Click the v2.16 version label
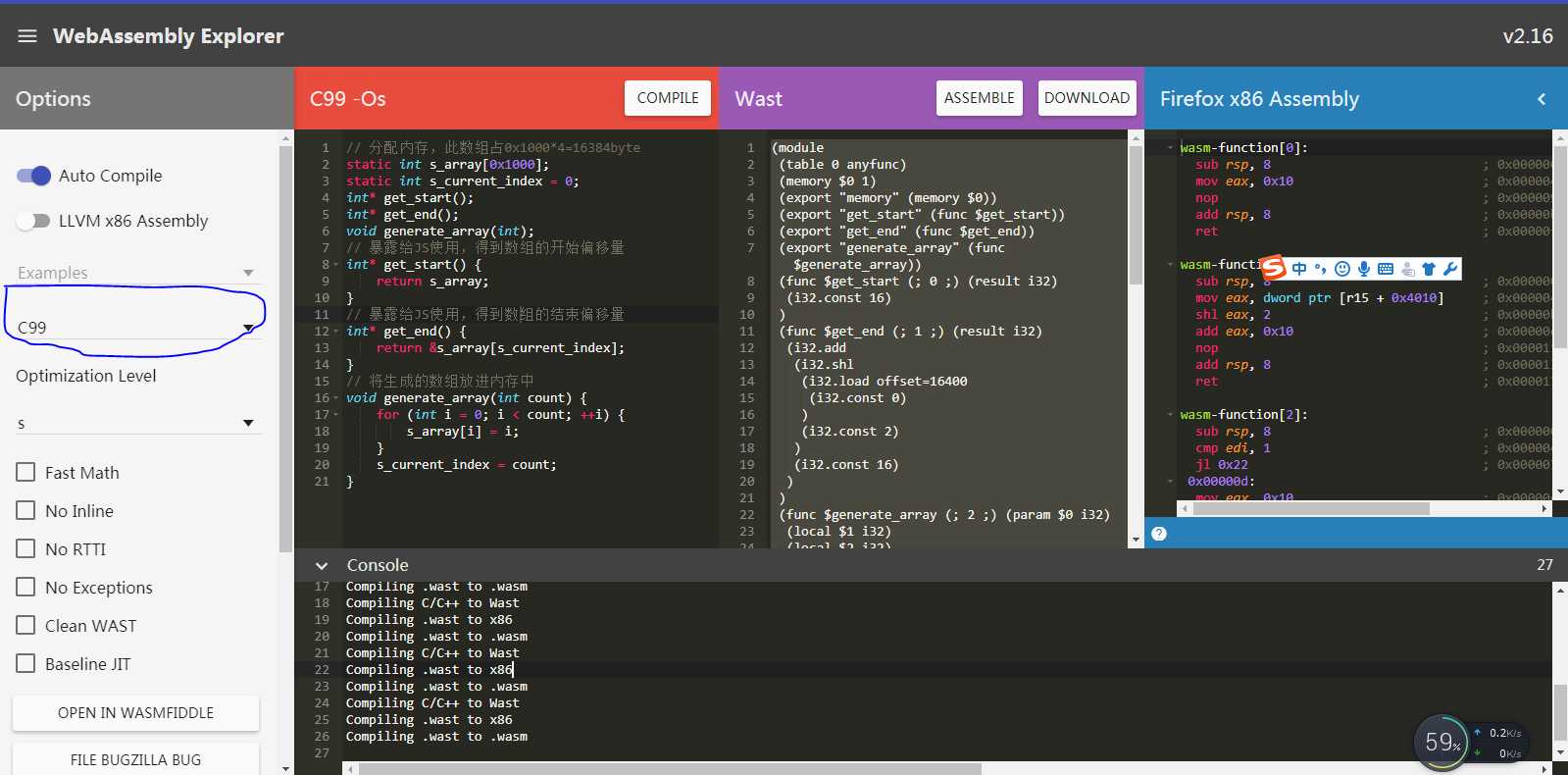The width and height of the screenshot is (1568, 775). [x=1528, y=36]
